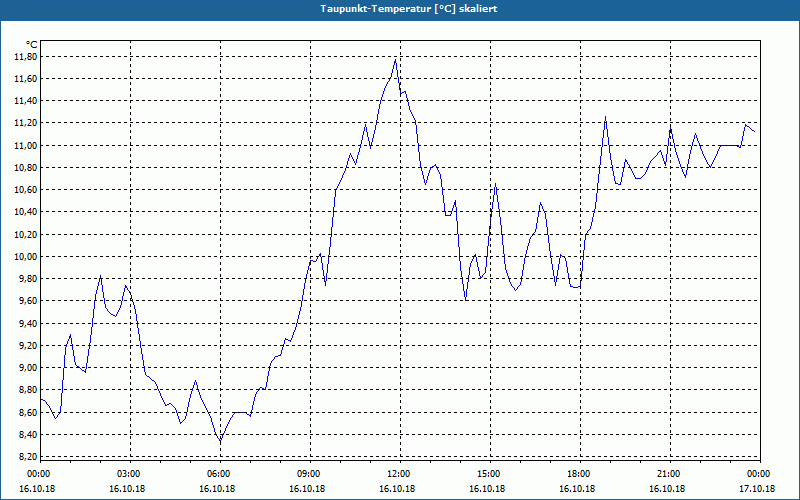Screen dimensions: 800x500
Task: Click the 11,60 y-axis label
Action: 25,79
